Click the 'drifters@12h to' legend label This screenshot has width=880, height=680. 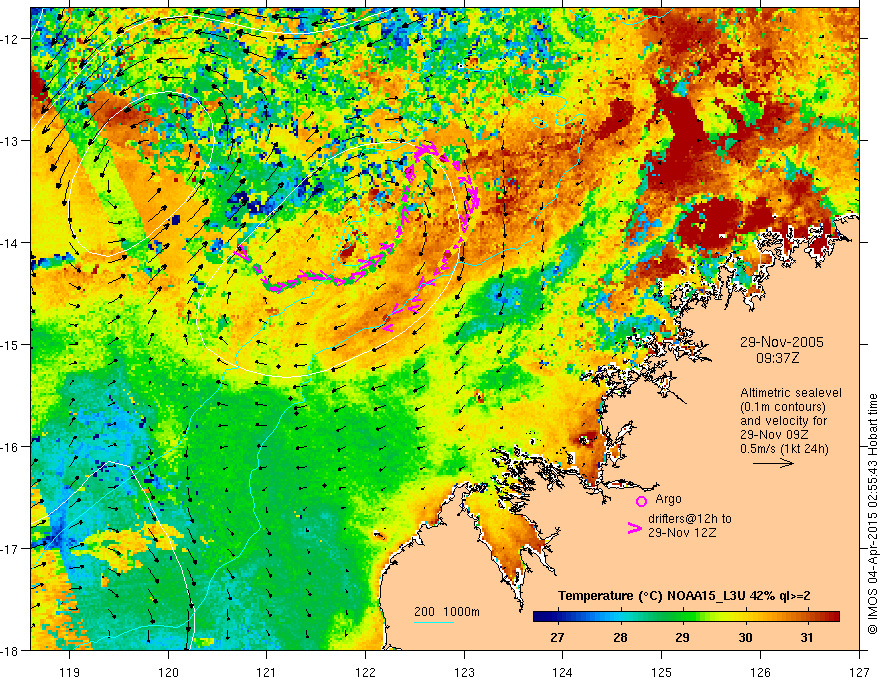pos(690,519)
